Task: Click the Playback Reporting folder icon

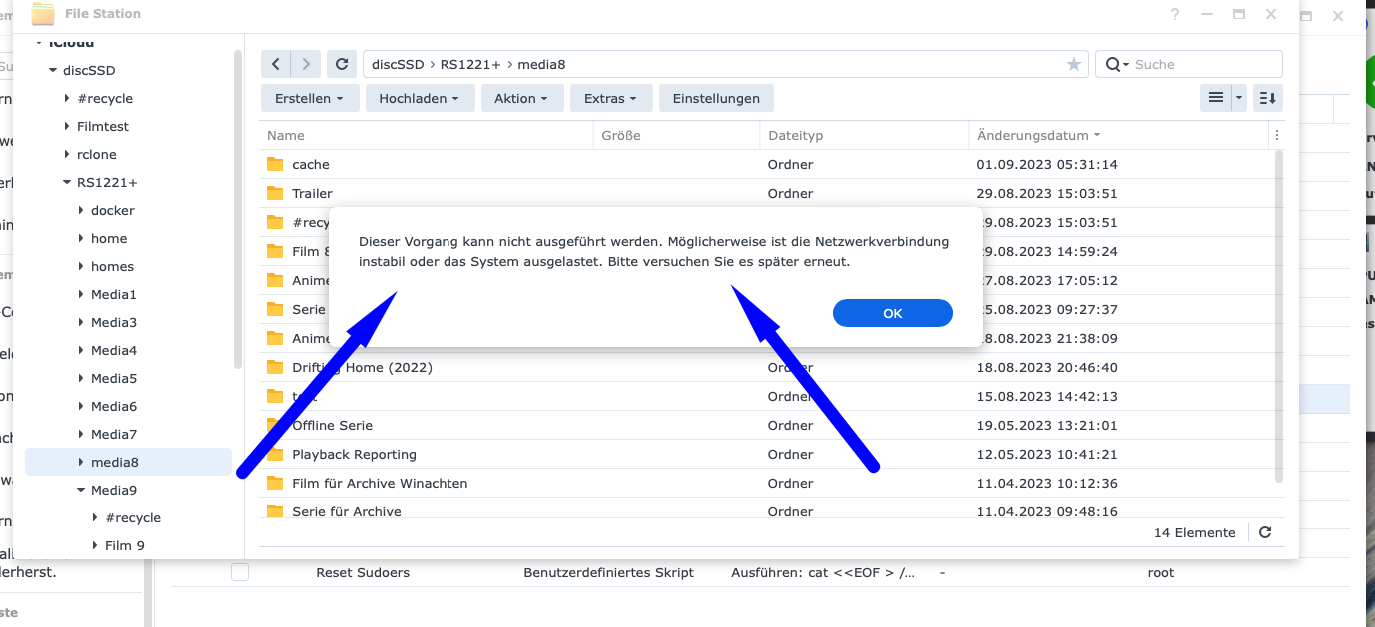Action: click(276, 454)
